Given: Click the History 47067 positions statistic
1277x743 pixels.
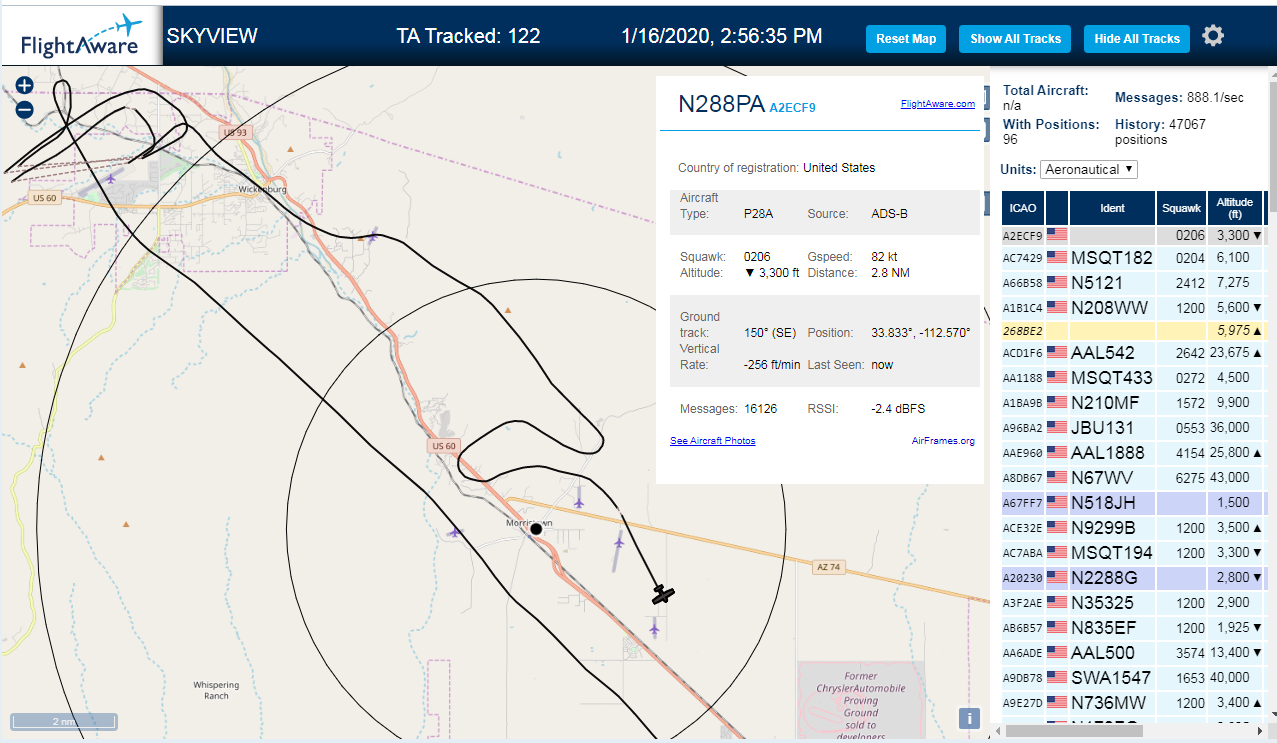Looking at the screenshot, I should 1160,131.
